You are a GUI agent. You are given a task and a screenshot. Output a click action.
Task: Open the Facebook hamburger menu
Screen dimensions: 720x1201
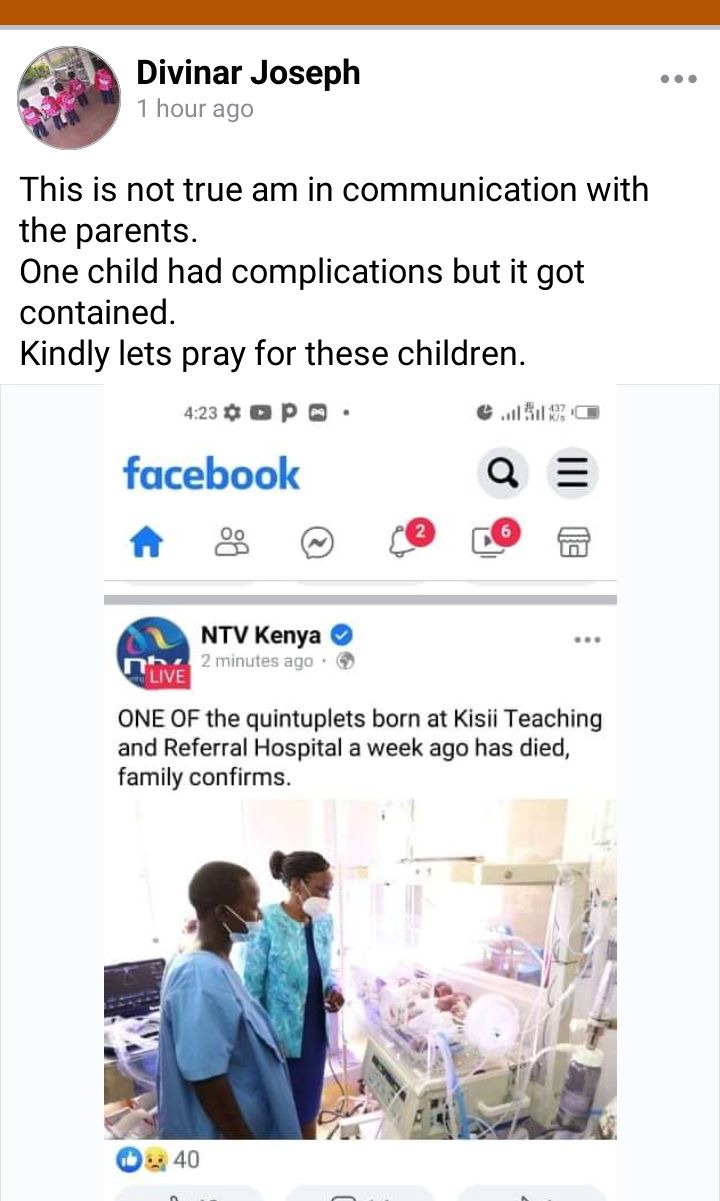tap(573, 472)
